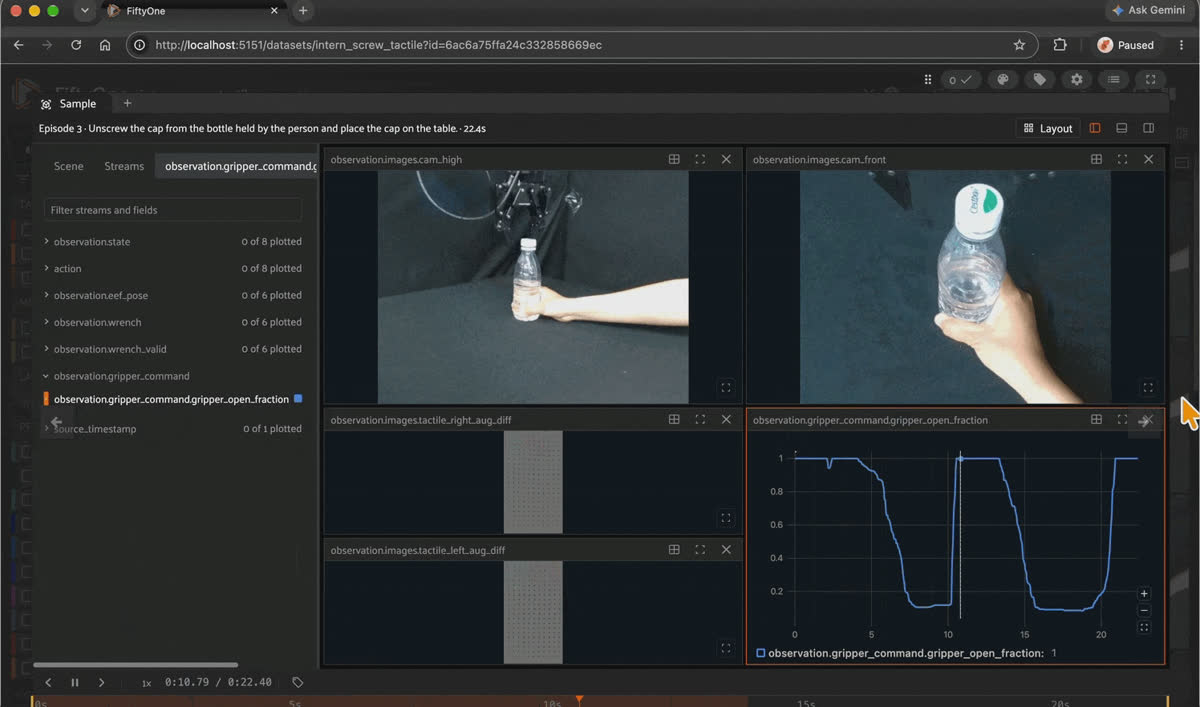This screenshot has width=1200, height=707.
Task: Toggle the right sidebar layout
Action: pos(1149,128)
